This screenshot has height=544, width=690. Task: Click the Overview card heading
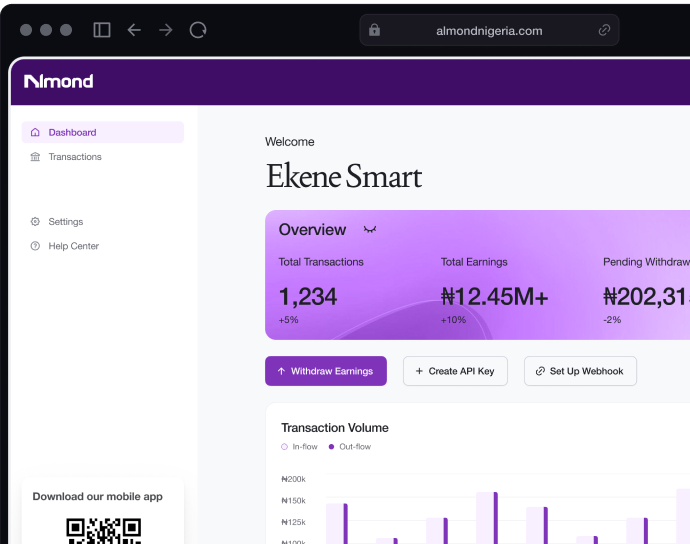(312, 230)
